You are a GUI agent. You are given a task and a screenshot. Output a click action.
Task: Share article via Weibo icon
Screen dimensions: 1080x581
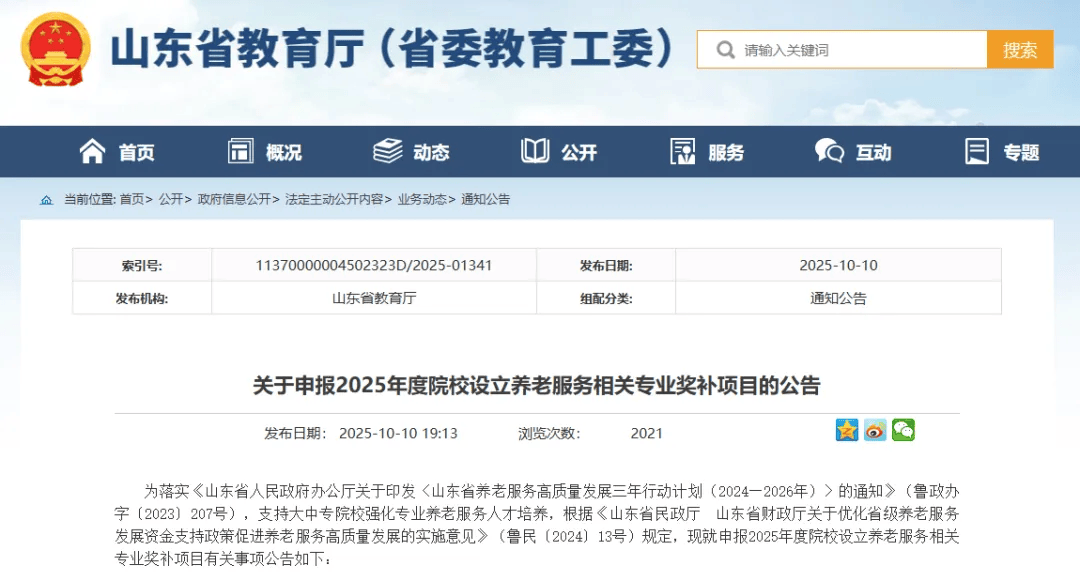(875, 431)
